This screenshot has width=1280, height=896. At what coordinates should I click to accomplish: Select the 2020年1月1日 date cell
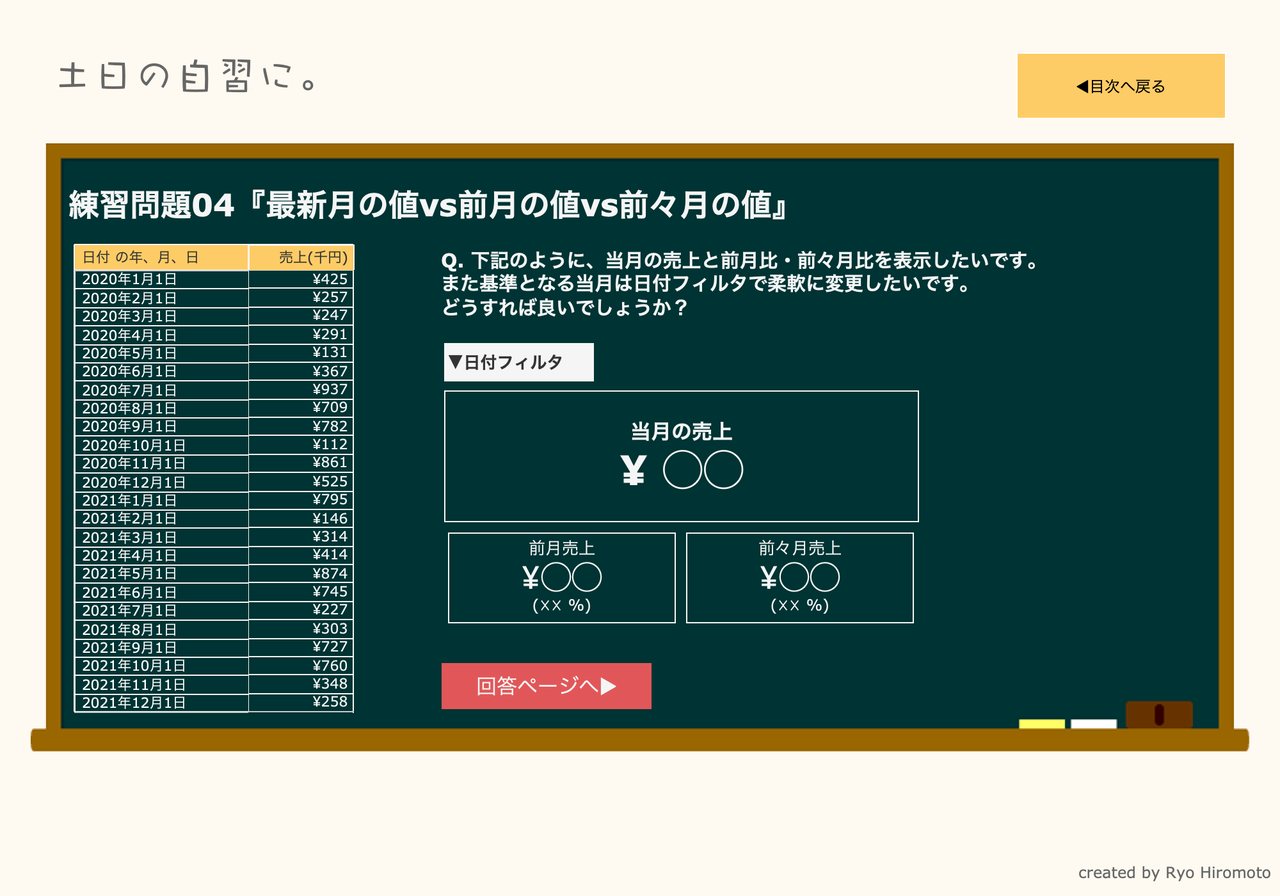[161, 280]
